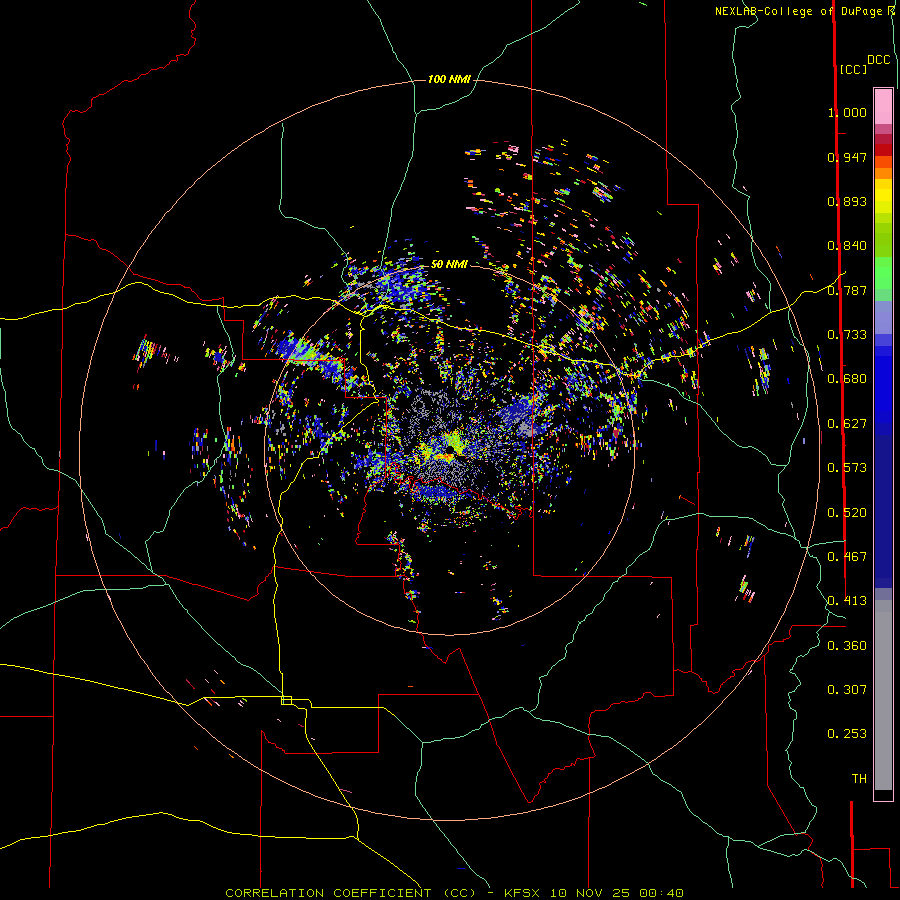Click the 0.467 legend value
The width and height of the screenshot is (900, 900).
(847, 557)
